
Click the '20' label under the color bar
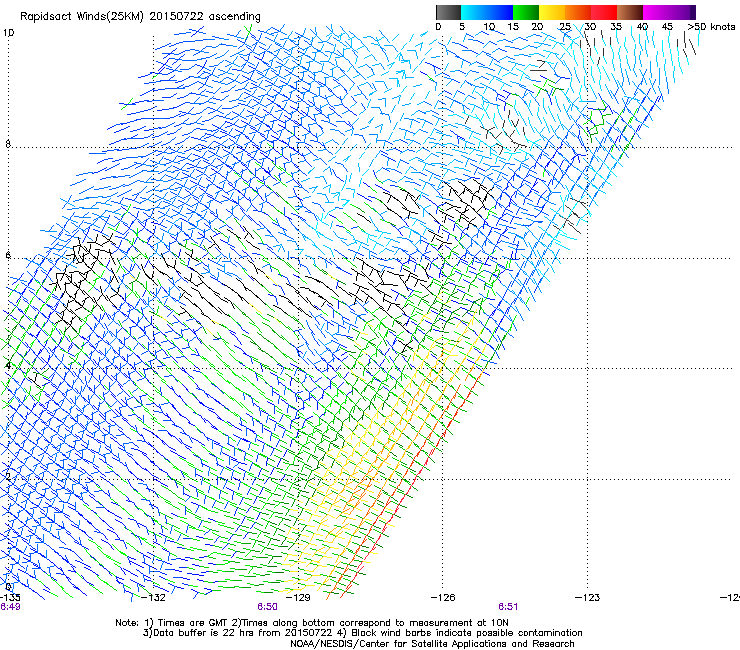click(x=537, y=27)
